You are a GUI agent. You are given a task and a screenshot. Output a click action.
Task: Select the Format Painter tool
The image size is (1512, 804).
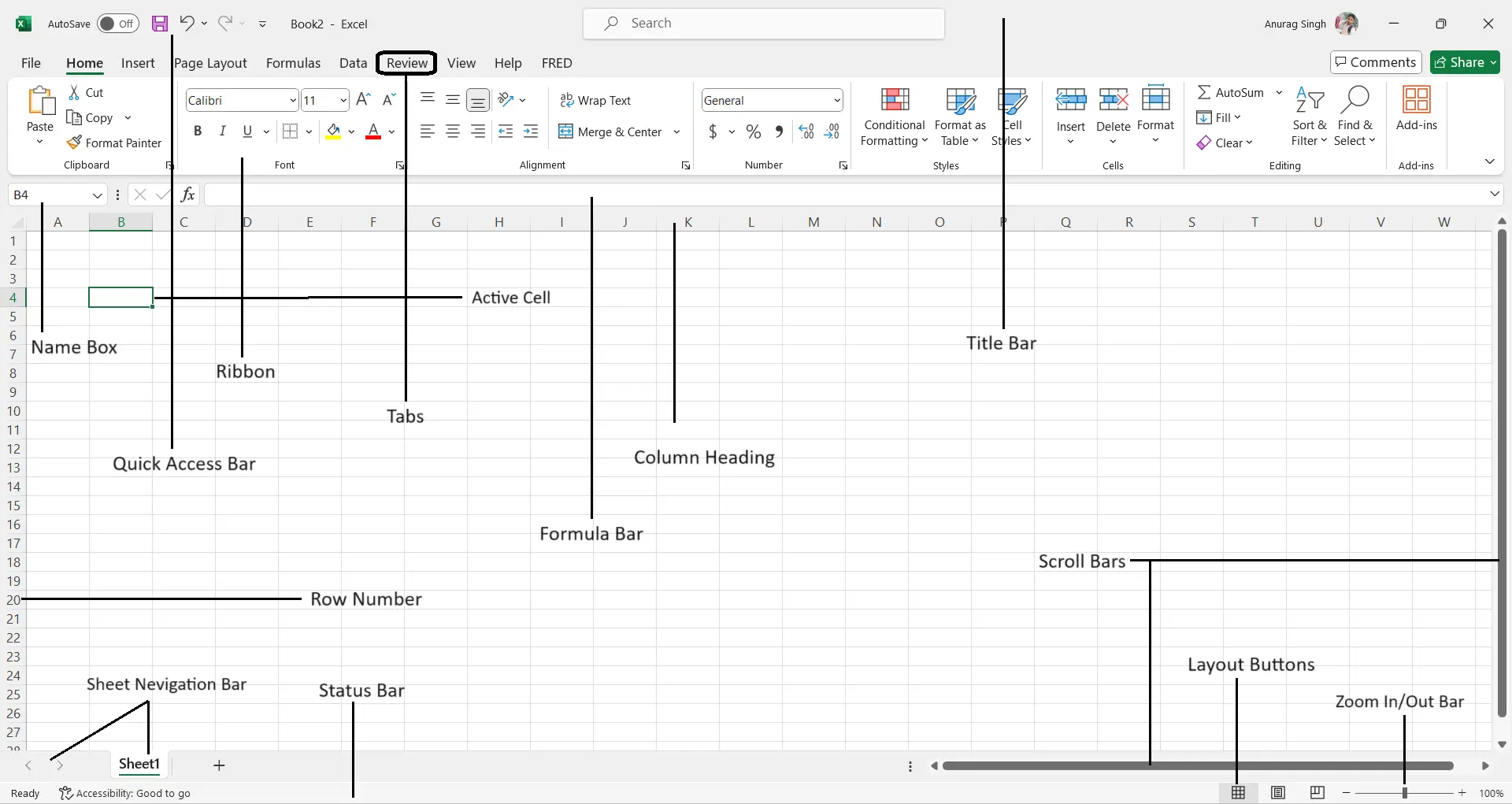tap(115, 143)
